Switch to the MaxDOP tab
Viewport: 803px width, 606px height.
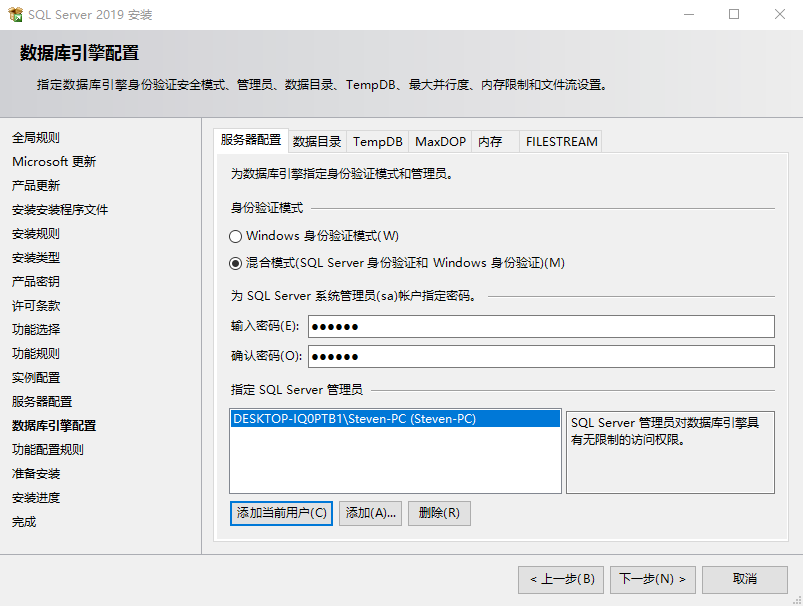click(x=440, y=142)
